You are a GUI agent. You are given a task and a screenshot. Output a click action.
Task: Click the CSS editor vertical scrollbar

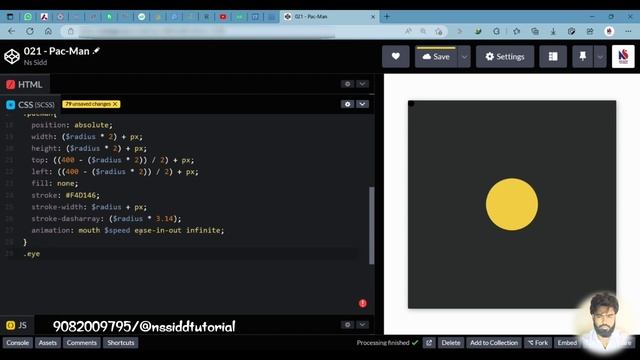point(371,225)
